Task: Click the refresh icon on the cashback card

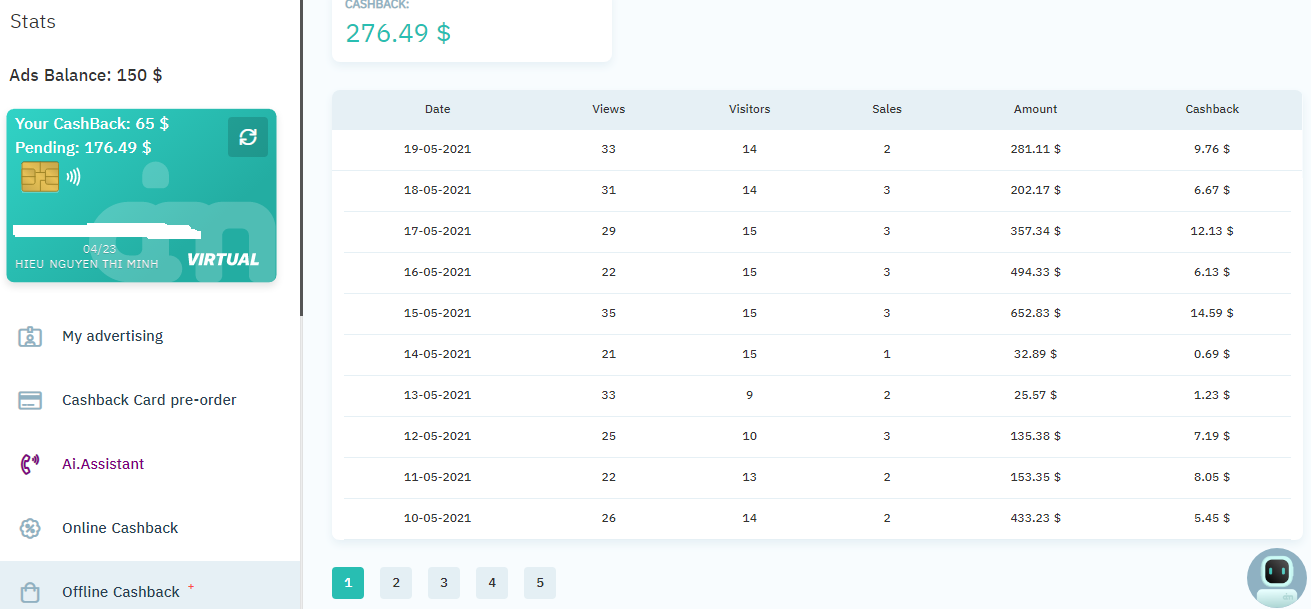Action: [x=248, y=137]
